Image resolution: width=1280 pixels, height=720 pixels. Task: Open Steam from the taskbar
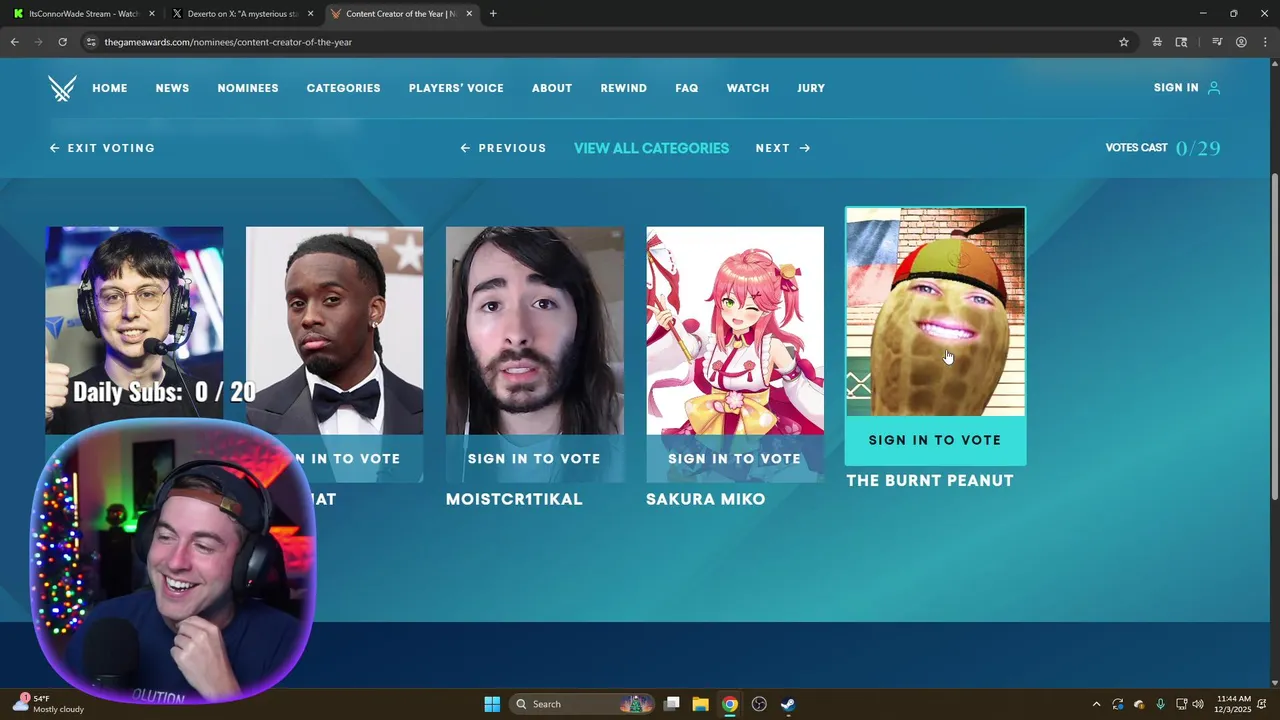(788, 704)
